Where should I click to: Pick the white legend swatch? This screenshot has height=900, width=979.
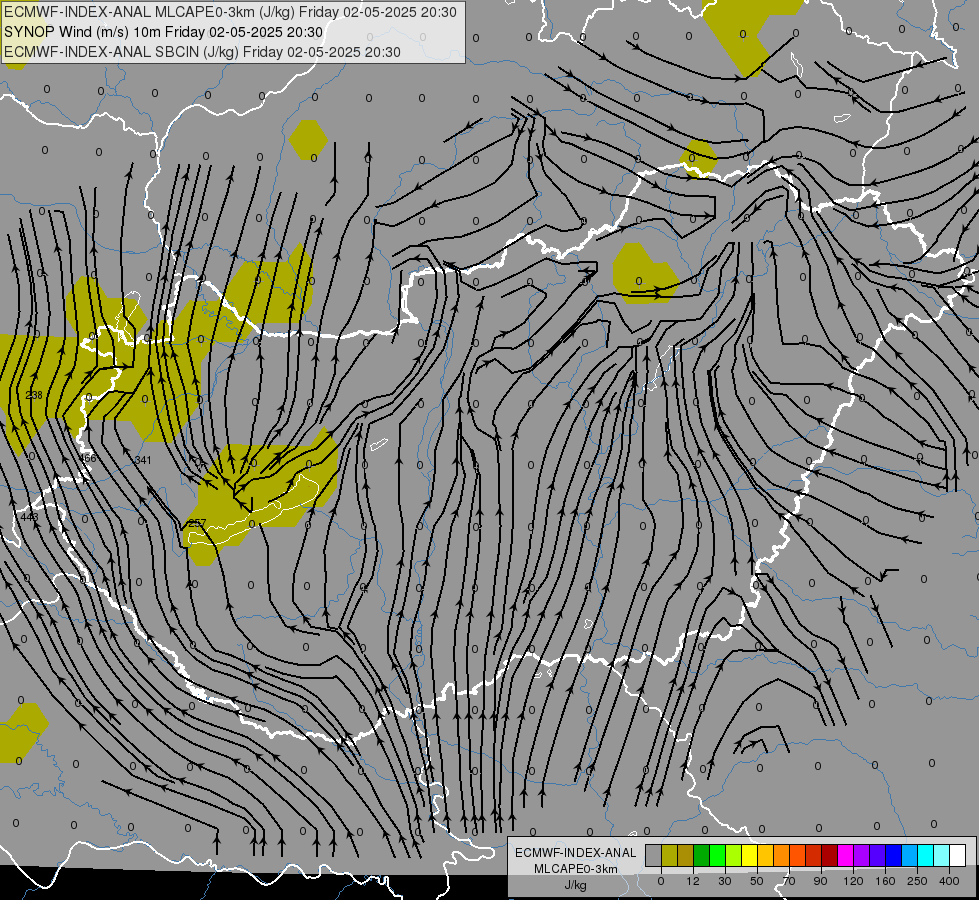[957, 855]
